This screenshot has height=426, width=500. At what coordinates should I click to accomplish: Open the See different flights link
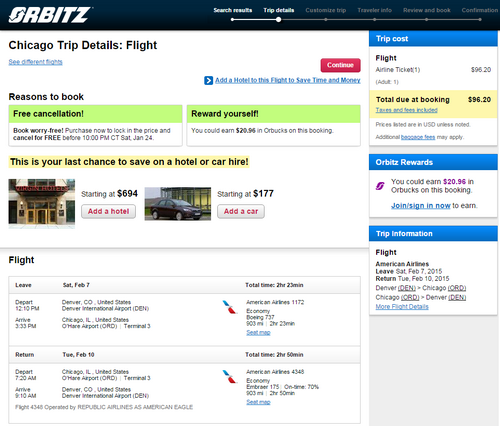(35, 62)
